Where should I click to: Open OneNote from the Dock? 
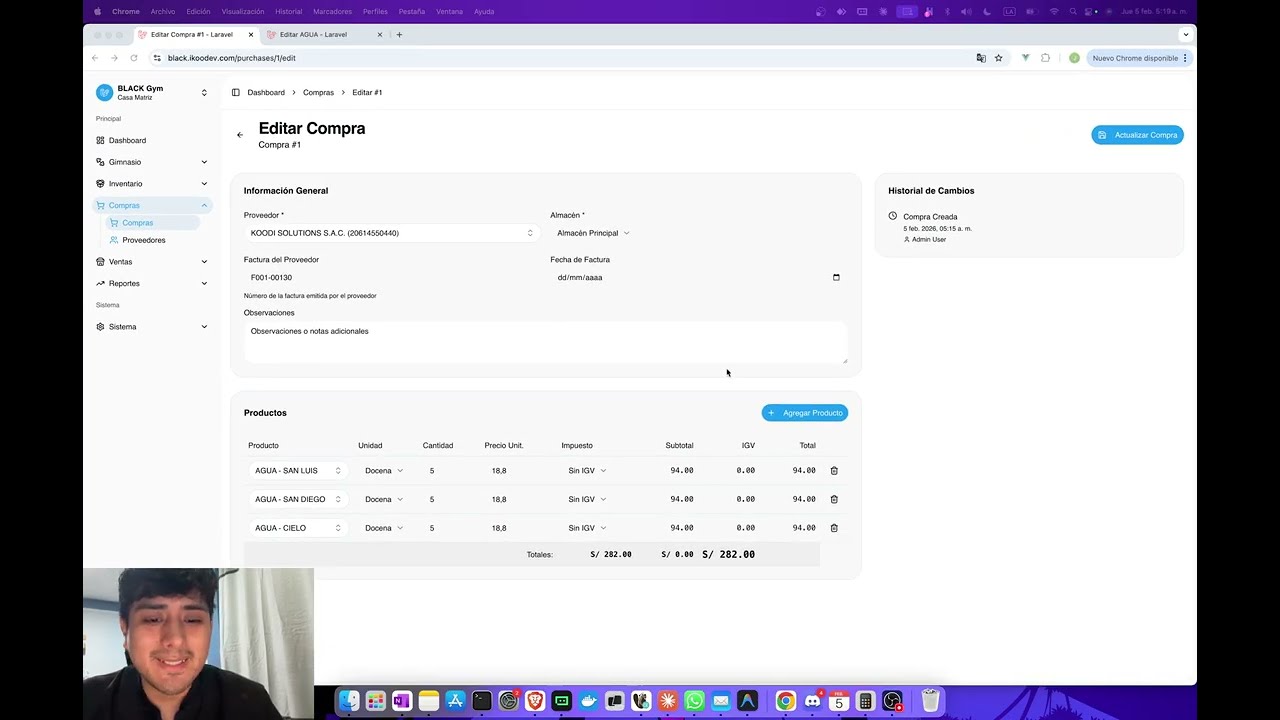(x=402, y=701)
